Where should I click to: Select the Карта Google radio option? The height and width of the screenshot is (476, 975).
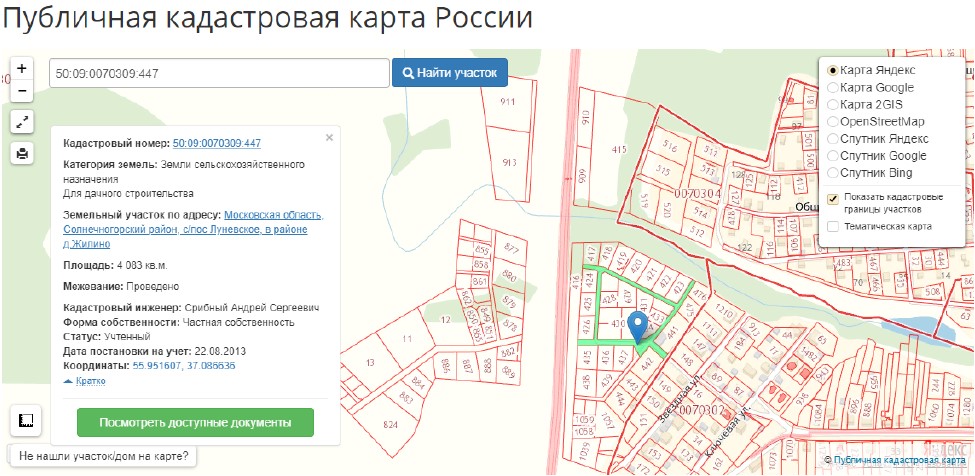tap(832, 88)
